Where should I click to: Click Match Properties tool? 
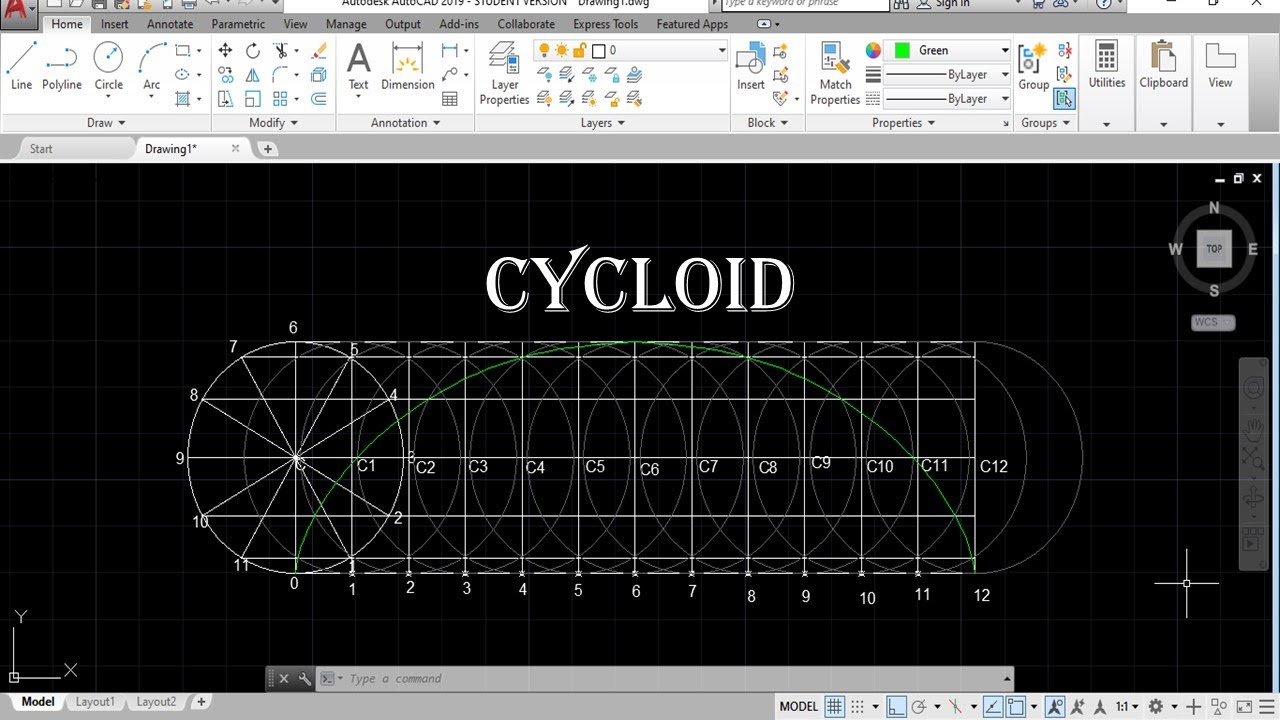(x=835, y=73)
